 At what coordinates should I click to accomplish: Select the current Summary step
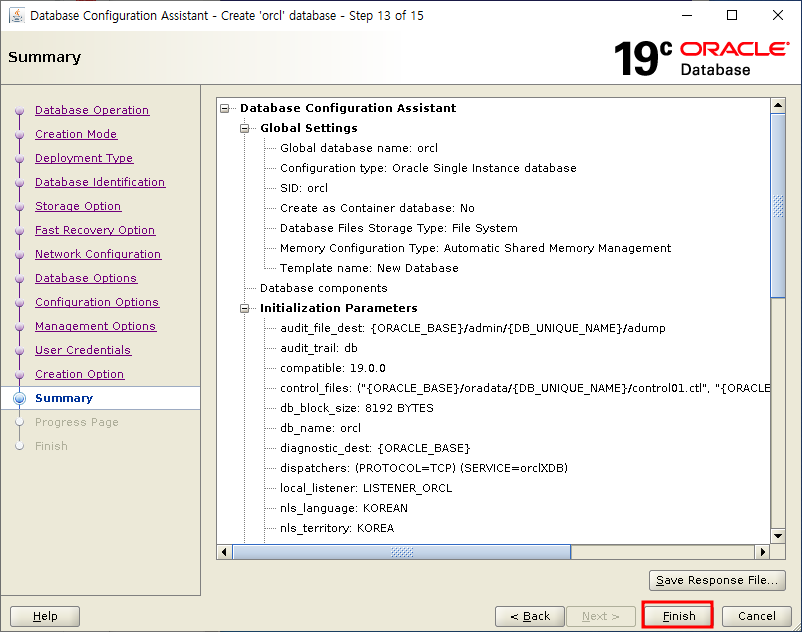pyautogui.click(x=64, y=398)
